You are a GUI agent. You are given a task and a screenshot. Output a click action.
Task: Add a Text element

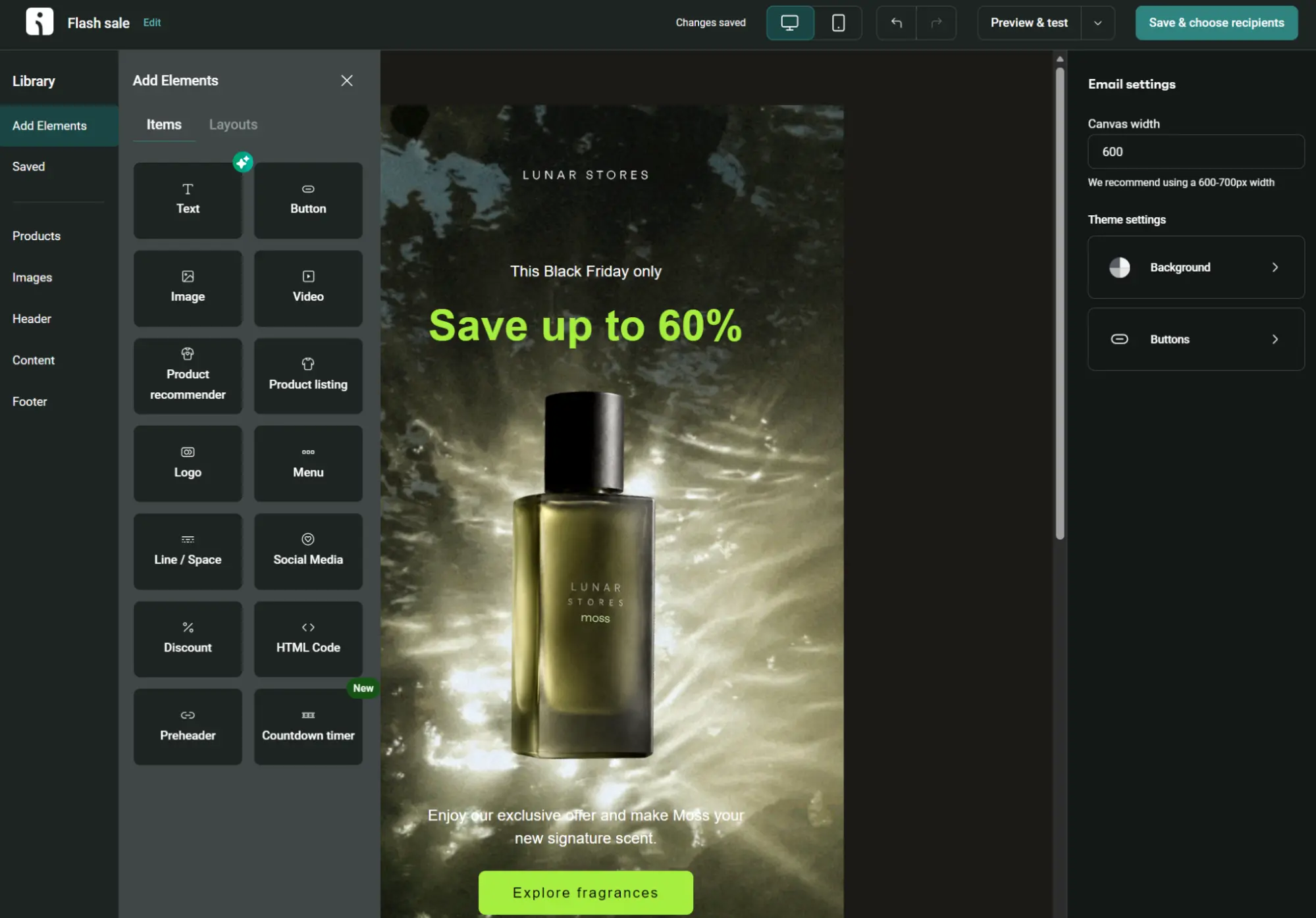[x=188, y=201]
